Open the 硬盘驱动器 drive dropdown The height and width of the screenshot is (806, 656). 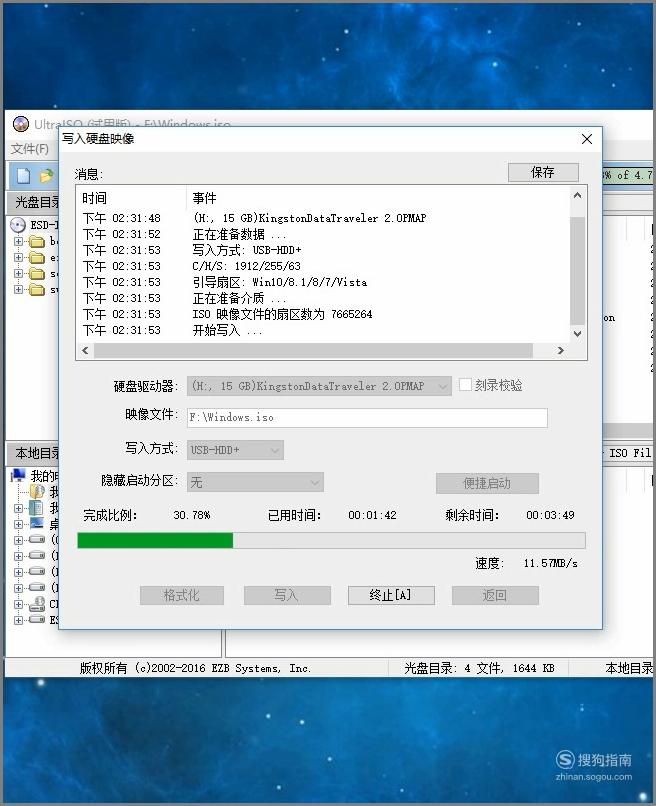[x=319, y=386]
